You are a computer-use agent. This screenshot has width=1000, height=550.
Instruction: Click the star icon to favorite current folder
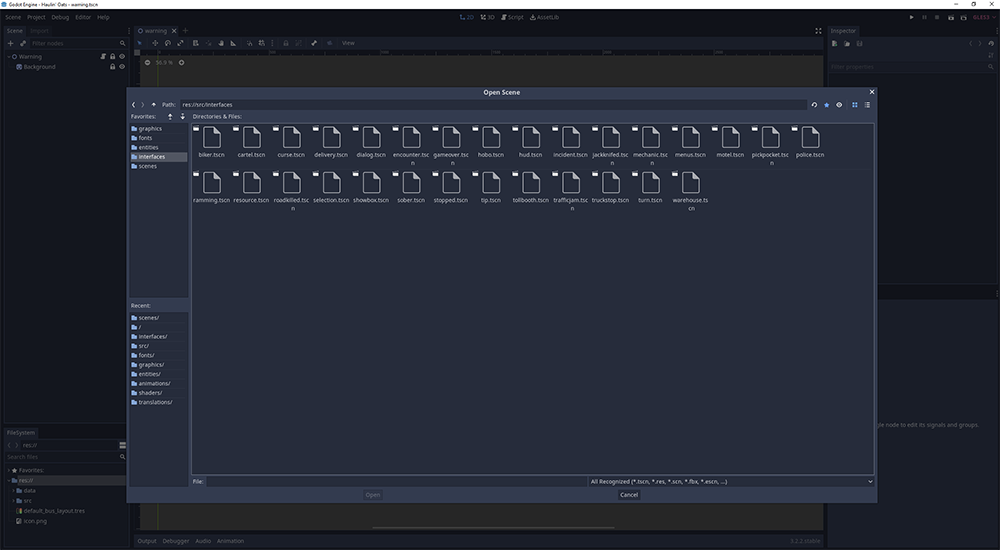click(826, 104)
